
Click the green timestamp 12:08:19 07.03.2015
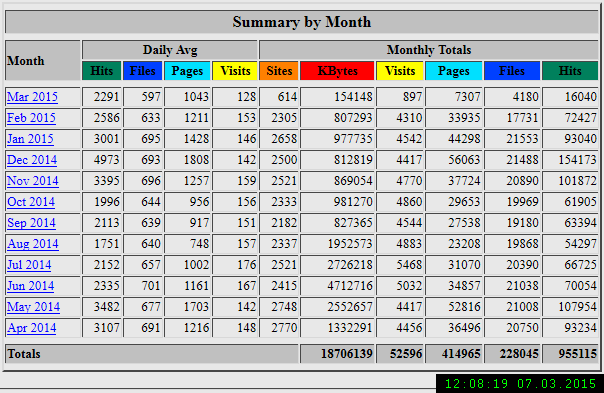pyautogui.click(x=520, y=384)
